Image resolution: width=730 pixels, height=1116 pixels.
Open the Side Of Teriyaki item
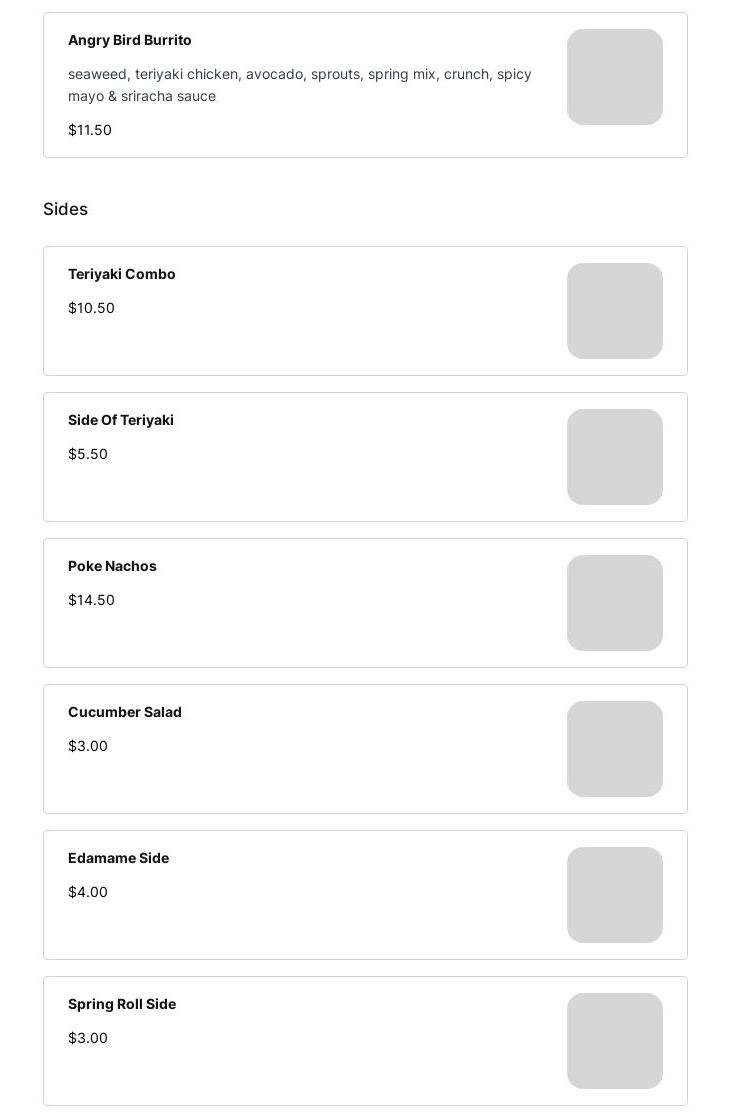coord(121,420)
